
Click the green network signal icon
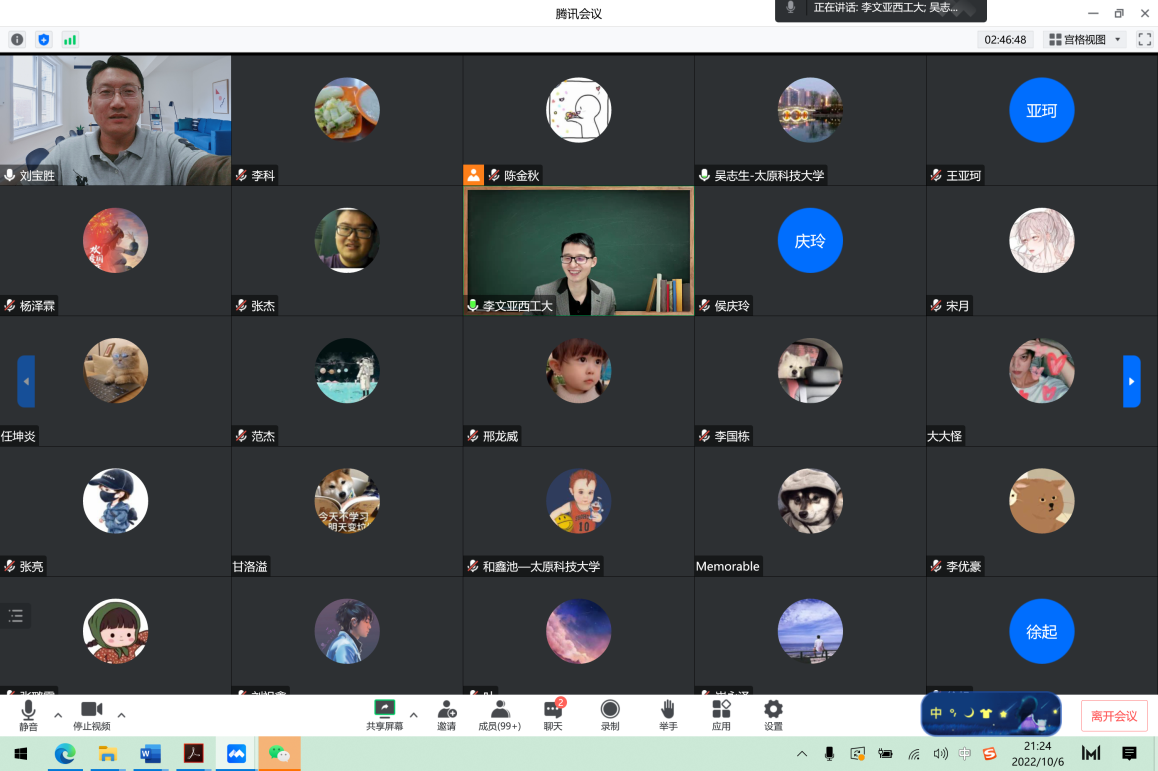coord(70,40)
